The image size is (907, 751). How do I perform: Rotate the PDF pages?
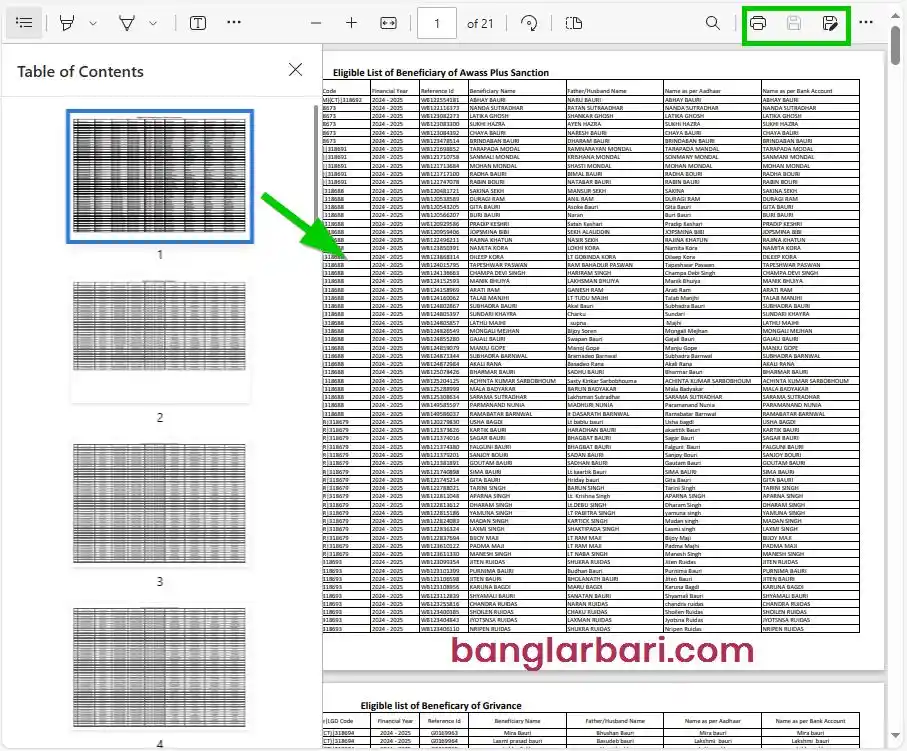(x=529, y=22)
